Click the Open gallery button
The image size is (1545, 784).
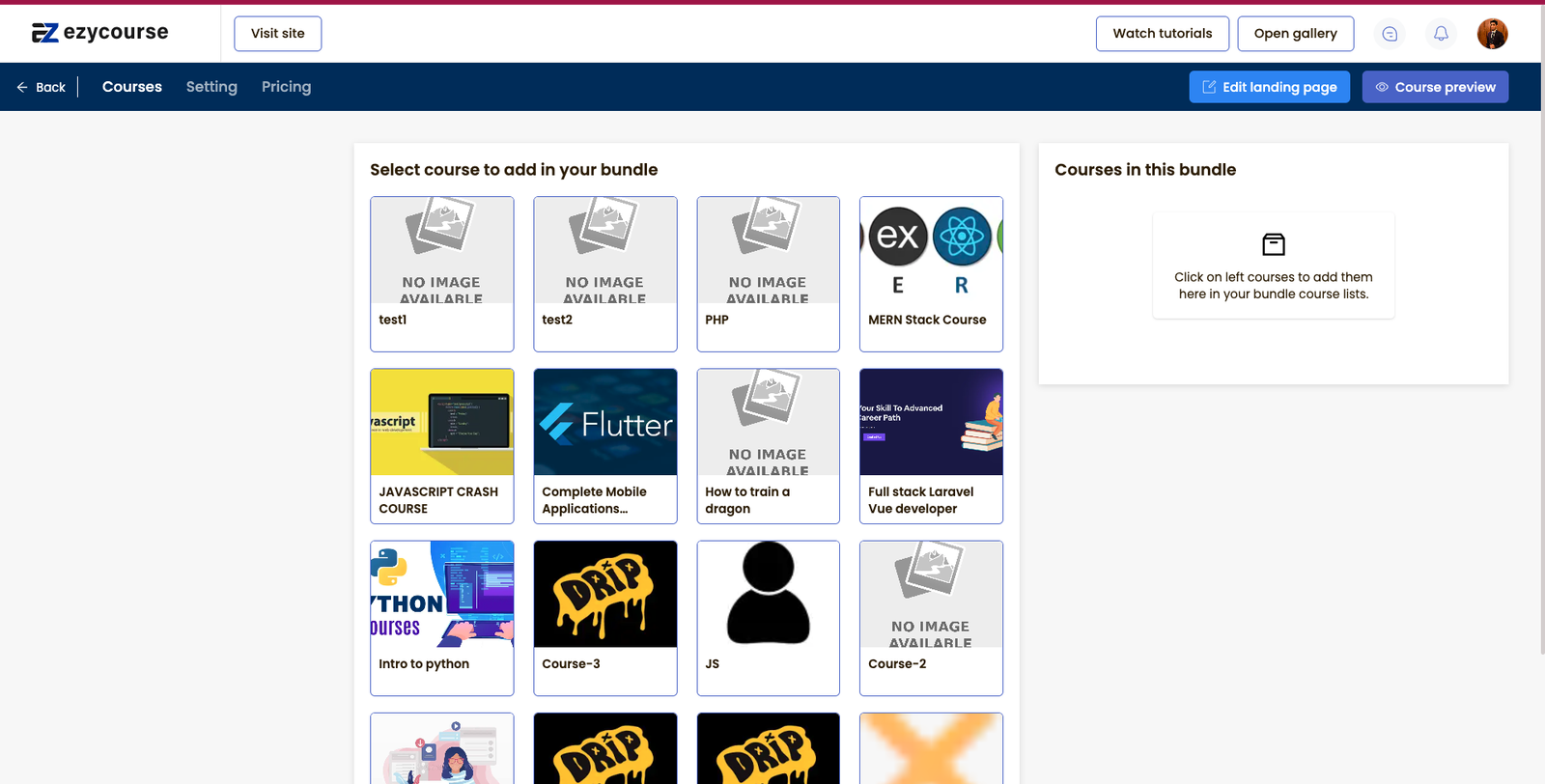click(1295, 34)
